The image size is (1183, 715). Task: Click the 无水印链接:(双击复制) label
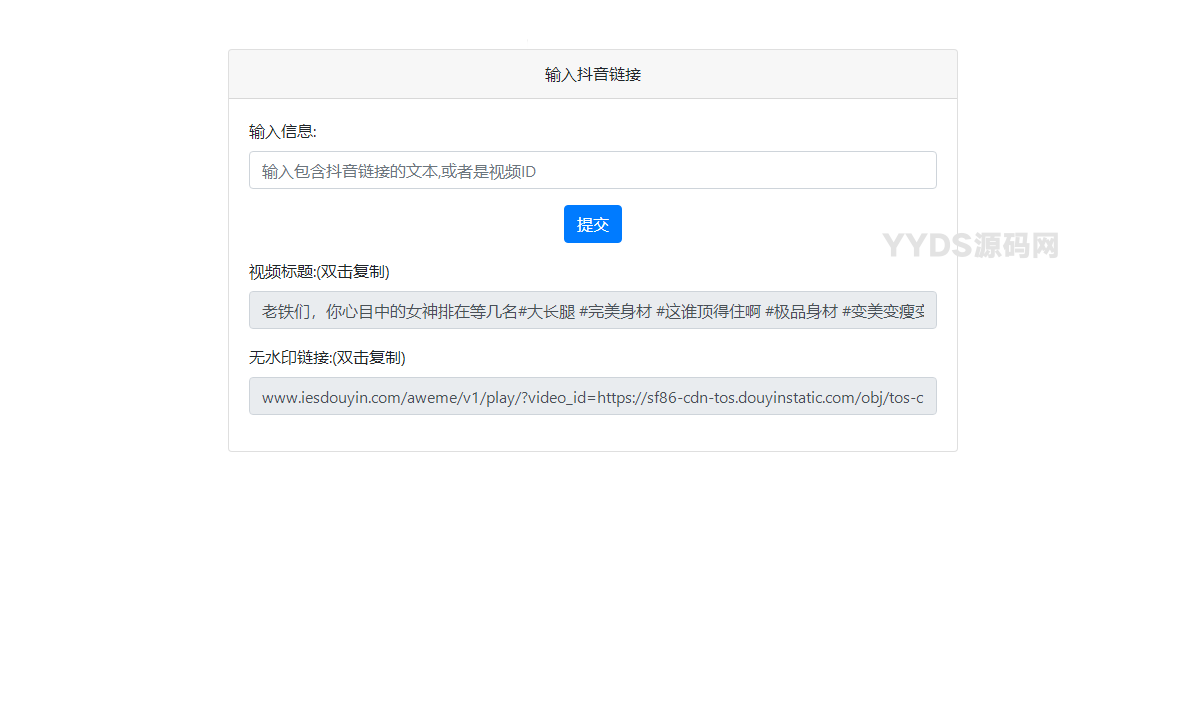327,358
